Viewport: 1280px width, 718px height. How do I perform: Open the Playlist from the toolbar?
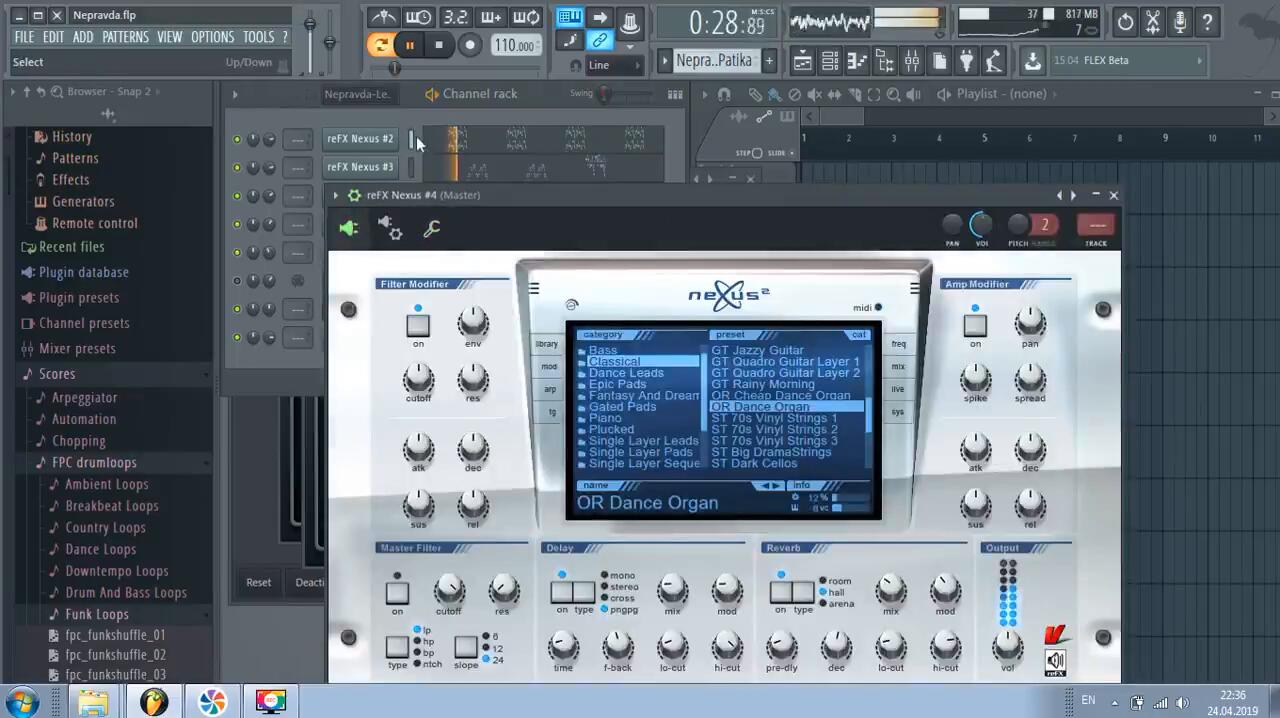tap(802, 62)
